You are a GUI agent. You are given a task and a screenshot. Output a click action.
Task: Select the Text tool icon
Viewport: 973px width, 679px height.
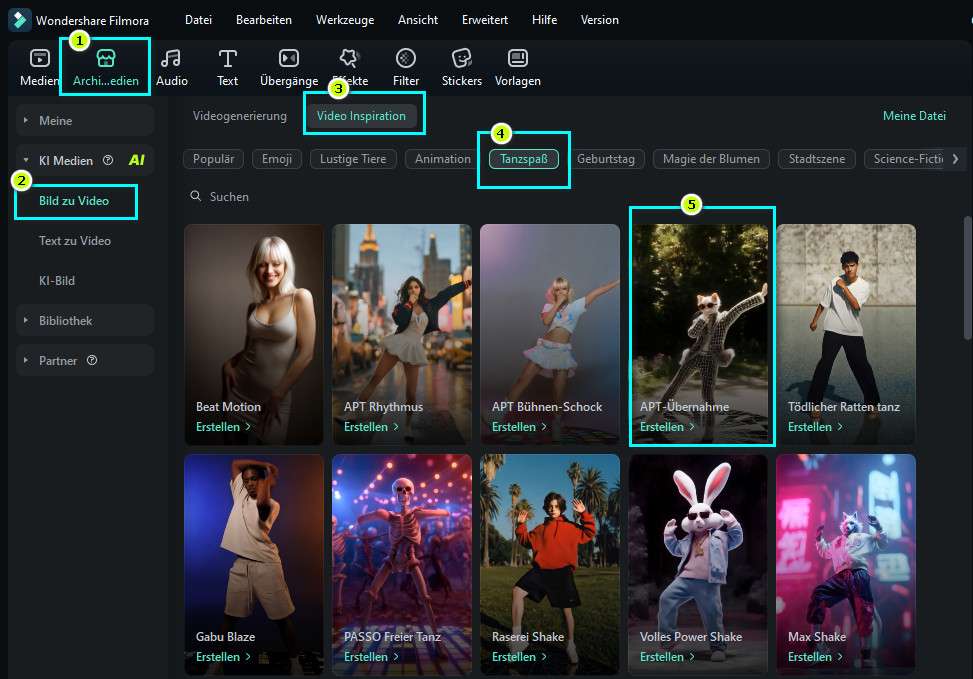pos(228,58)
